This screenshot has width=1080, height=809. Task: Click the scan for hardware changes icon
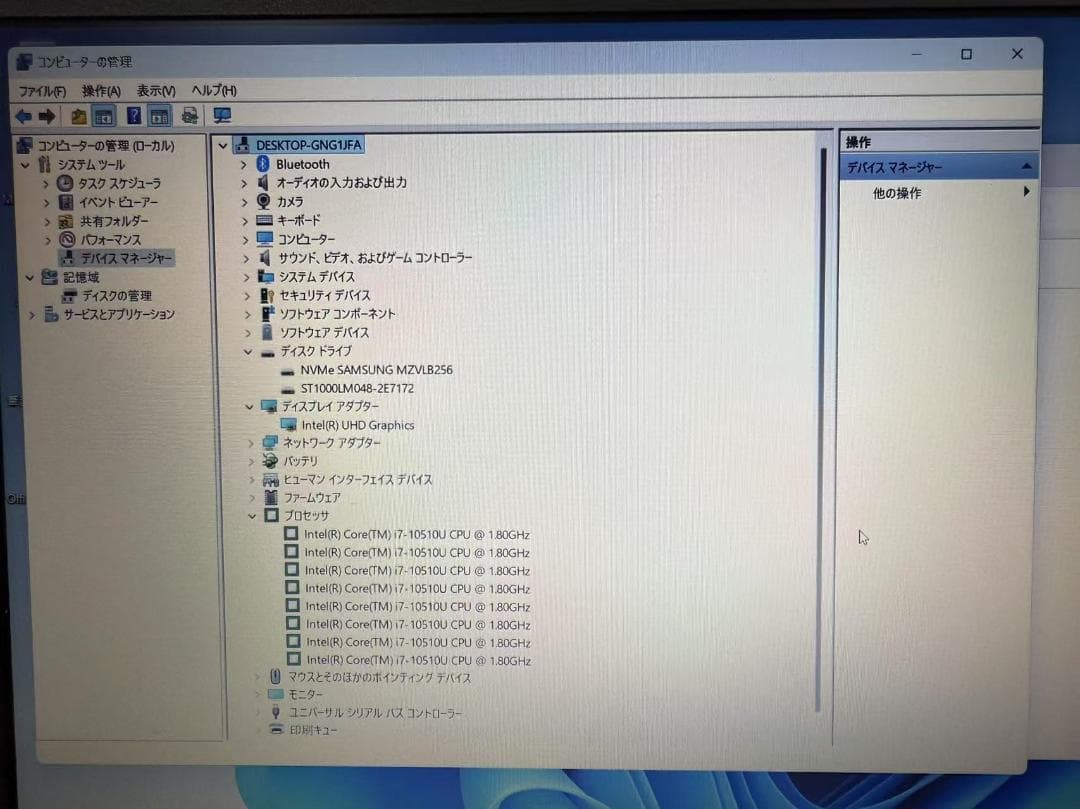point(222,115)
